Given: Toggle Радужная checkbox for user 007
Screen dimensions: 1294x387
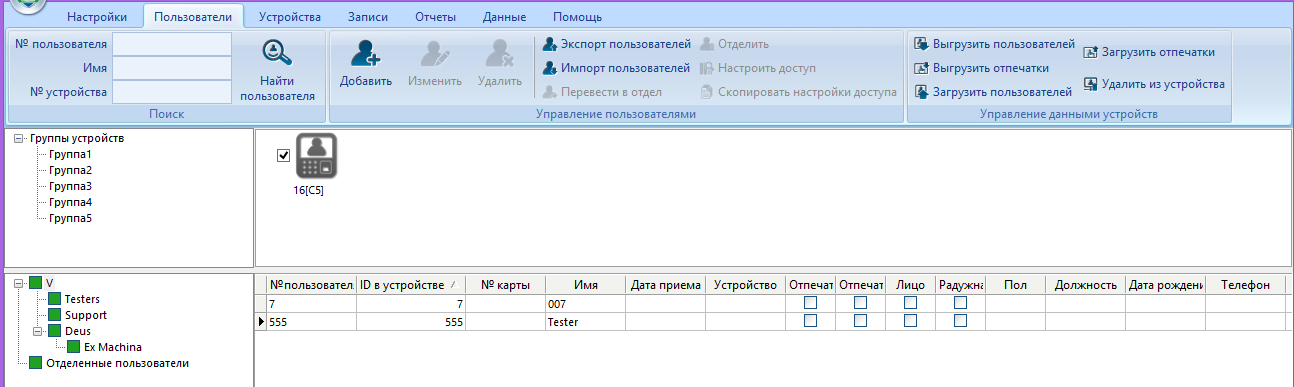Looking at the screenshot, I should 961,303.
